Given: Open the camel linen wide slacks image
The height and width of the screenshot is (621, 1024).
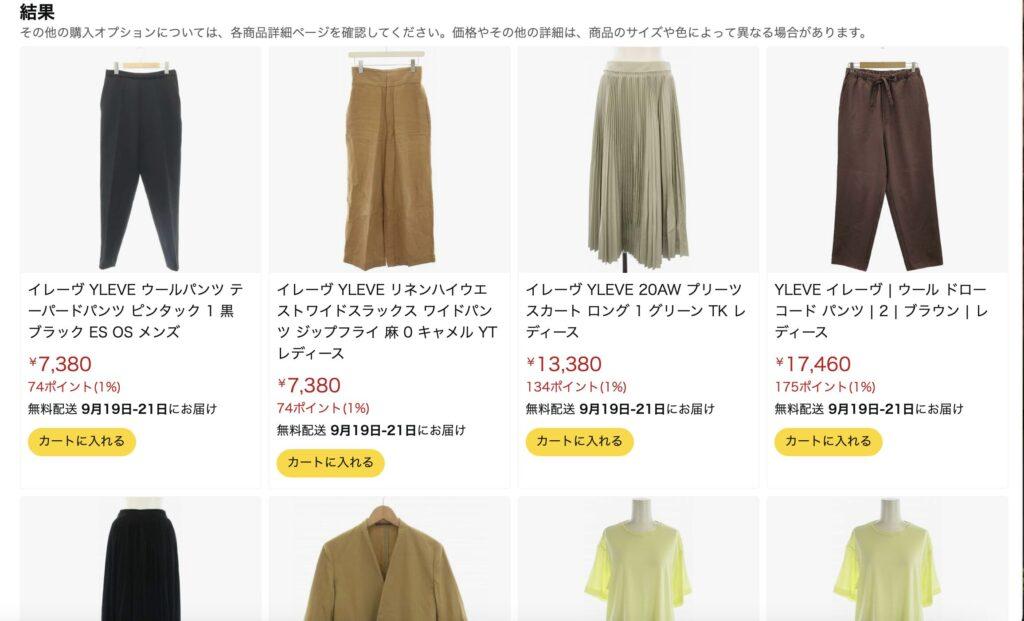Looking at the screenshot, I should point(389,160).
